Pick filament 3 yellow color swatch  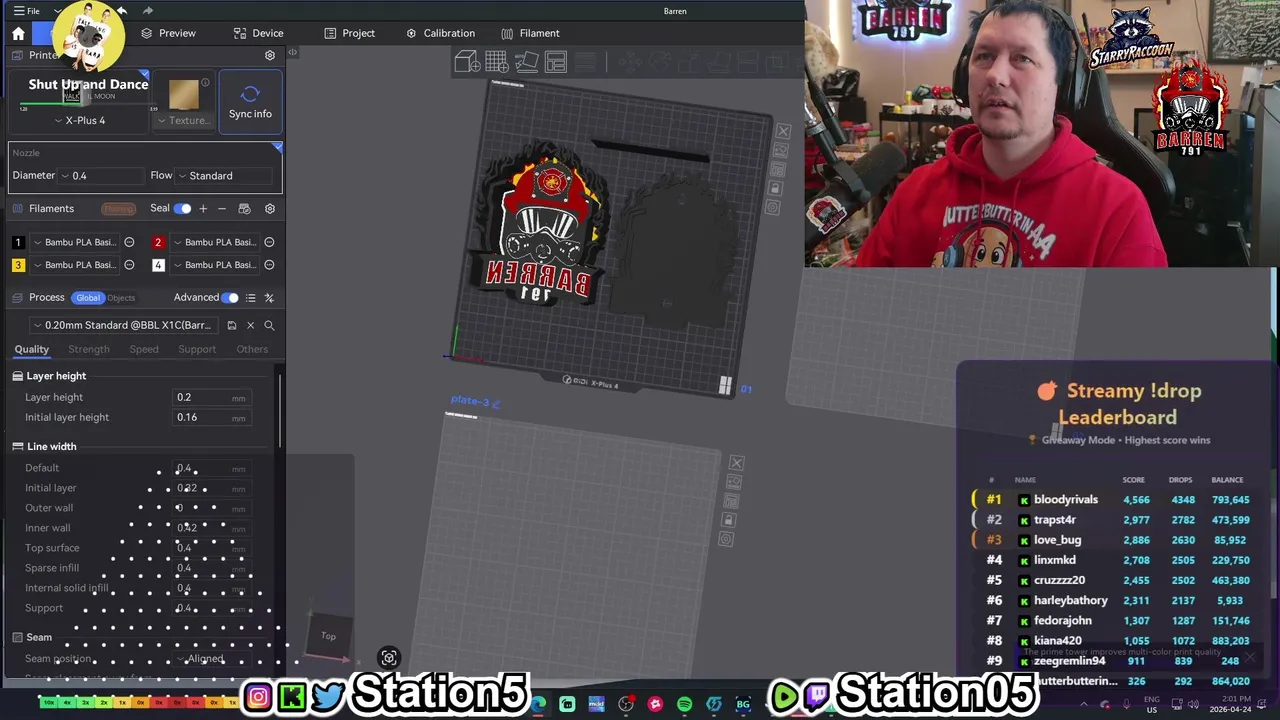tap(18, 265)
